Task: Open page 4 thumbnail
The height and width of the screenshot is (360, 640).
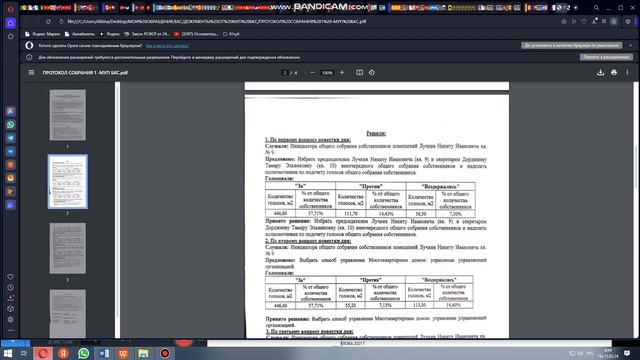Action: click(68, 313)
